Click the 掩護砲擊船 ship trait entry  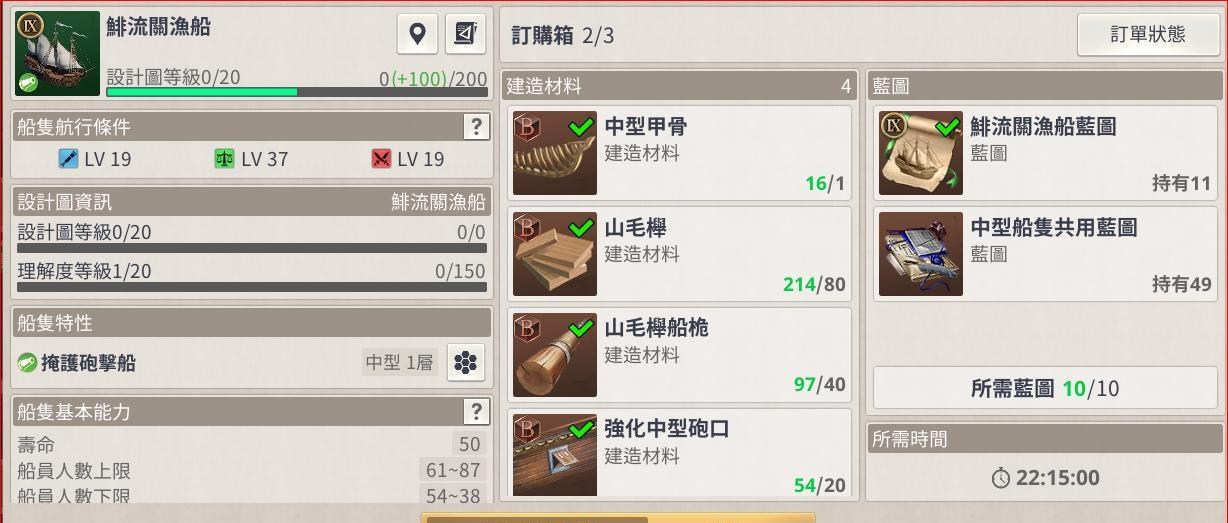88,363
